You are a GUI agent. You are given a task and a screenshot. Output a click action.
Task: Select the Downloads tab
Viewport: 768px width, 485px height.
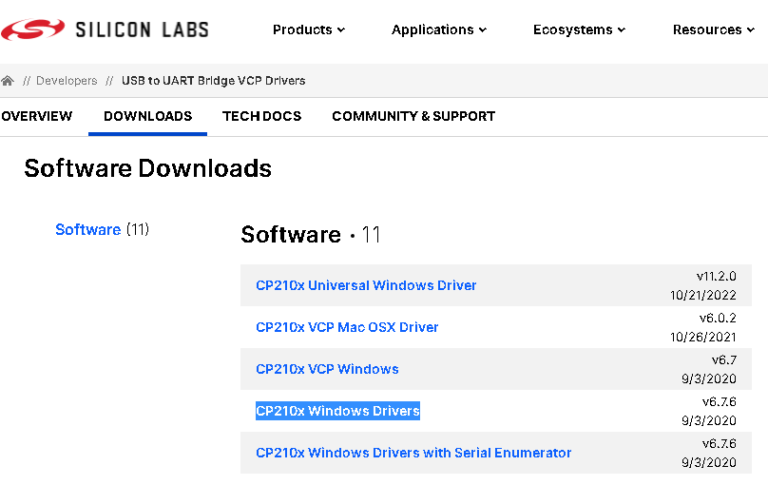click(x=148, y=116)
